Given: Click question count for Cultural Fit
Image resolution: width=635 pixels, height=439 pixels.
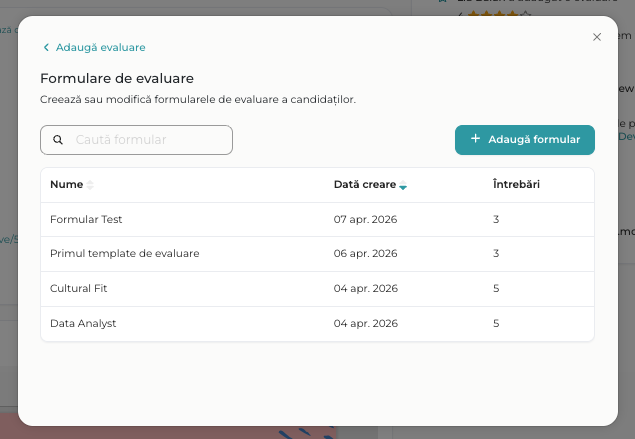Looking at the screenshot, I should [496, 289].
